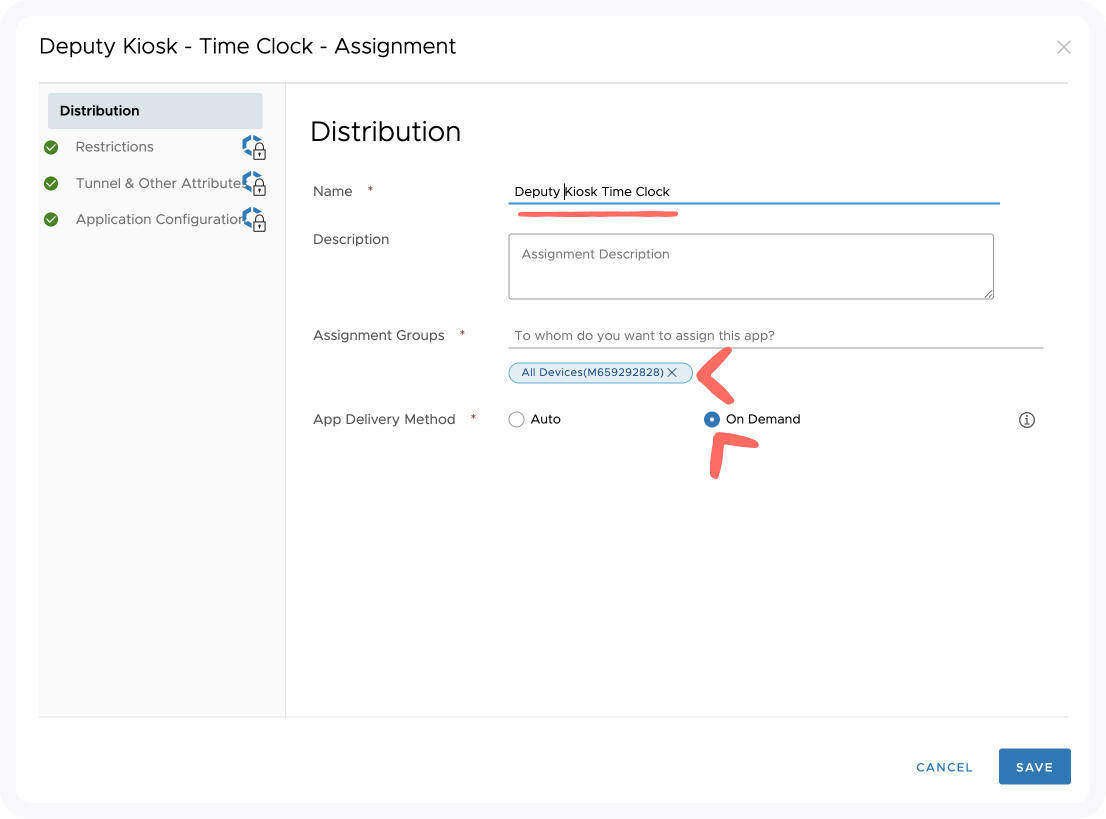Click the Description label
Image resolution: width=1106 pixels, height=819 pixels.
click(351, 239)
